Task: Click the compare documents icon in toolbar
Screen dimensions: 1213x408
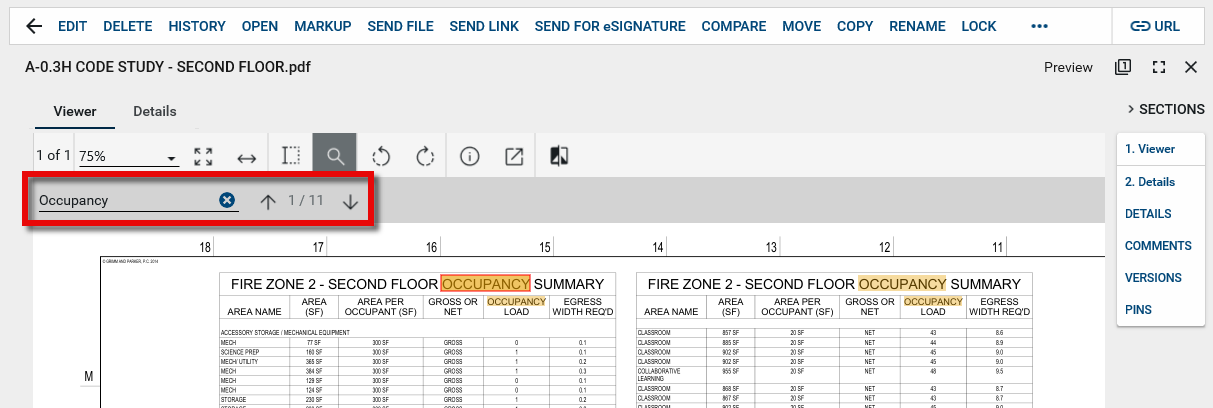Action: (560, 156)
